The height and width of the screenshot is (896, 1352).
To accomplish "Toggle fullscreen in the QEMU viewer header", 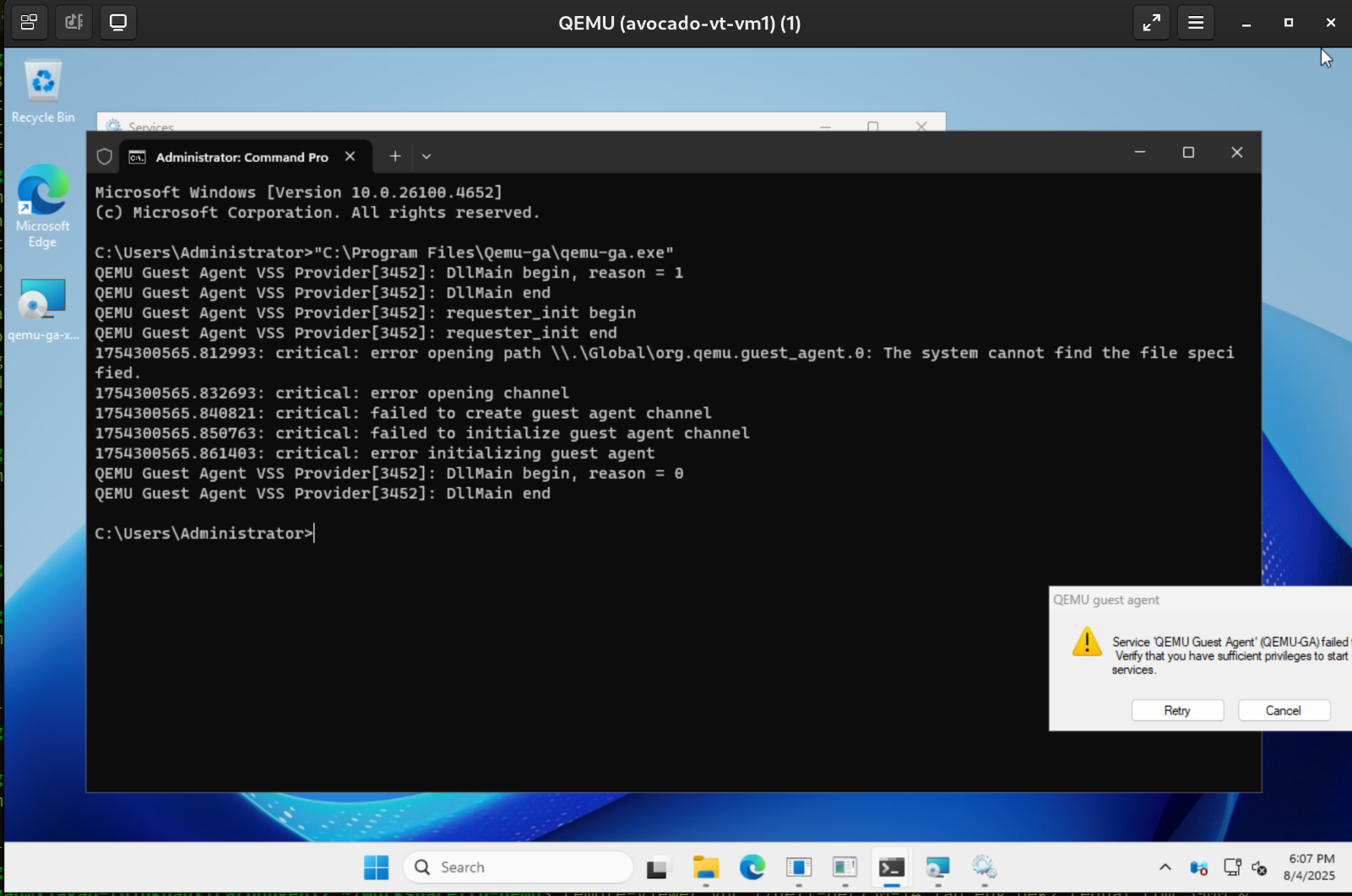I will click(1151, 23).
